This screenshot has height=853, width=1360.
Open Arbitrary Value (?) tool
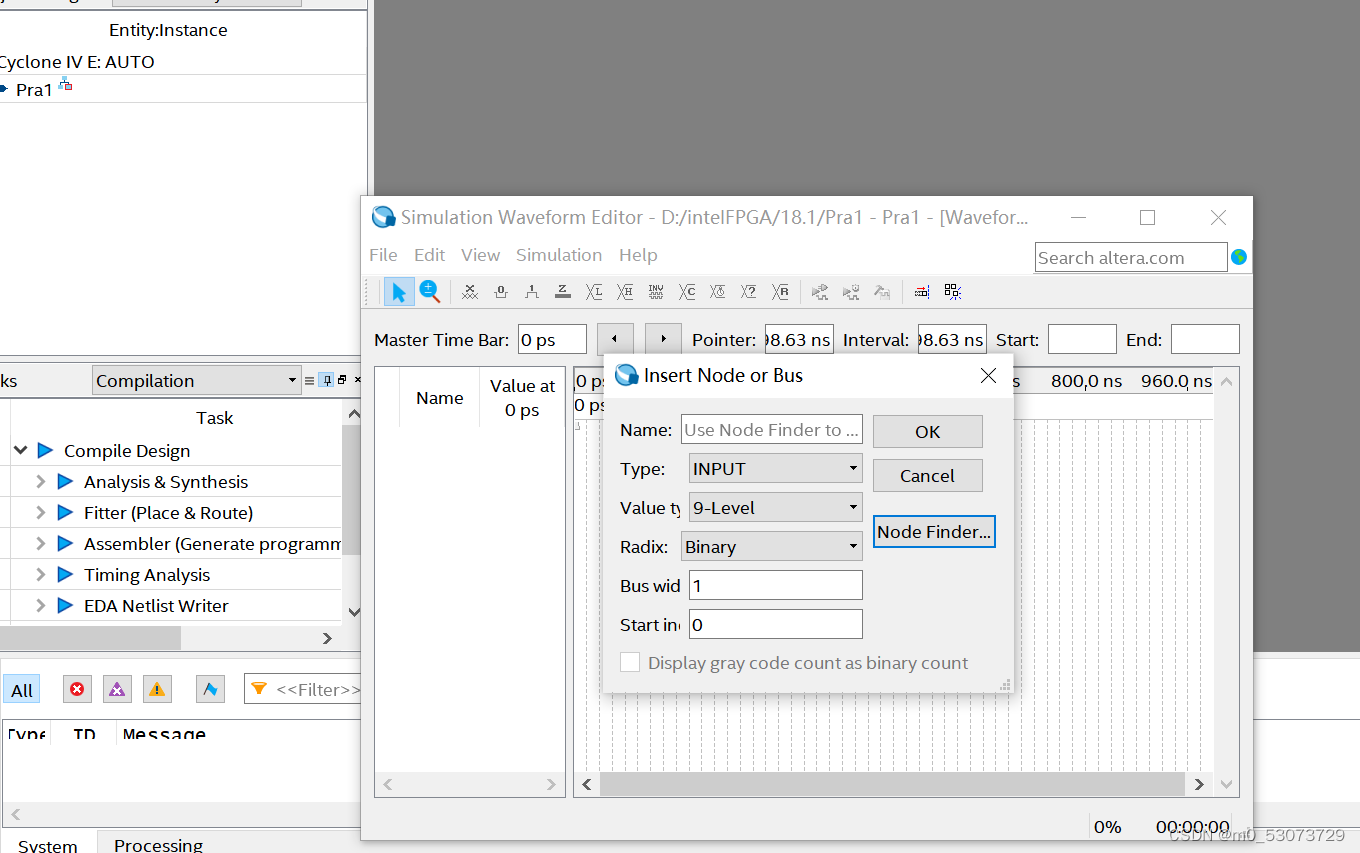(x=749, y=292)
